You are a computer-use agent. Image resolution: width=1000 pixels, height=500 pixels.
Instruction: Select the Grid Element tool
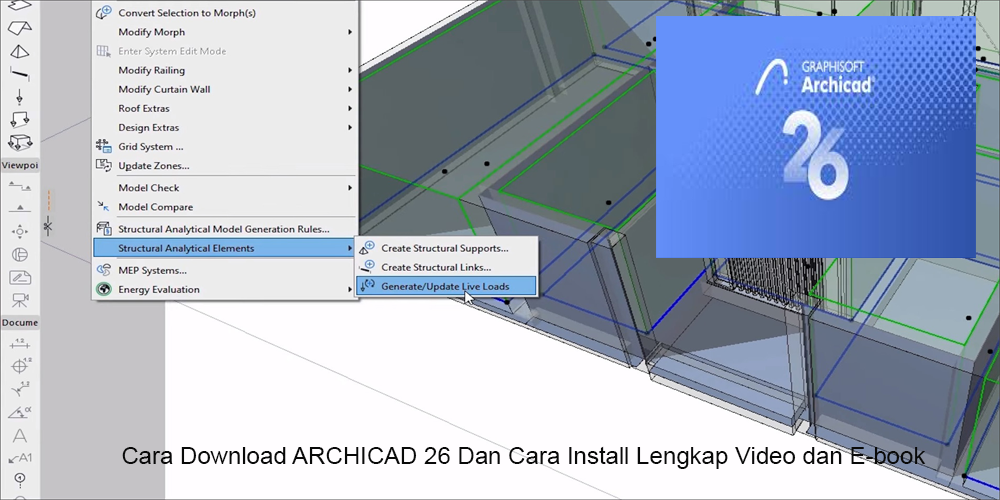[20, 479]
